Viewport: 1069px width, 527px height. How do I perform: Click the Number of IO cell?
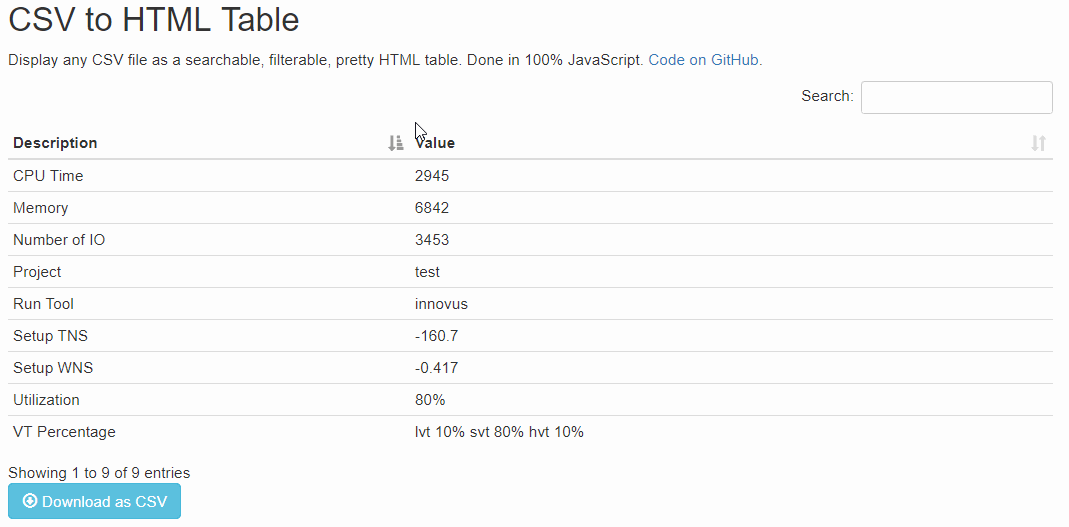pyautogui.click(x=59, y=240)
